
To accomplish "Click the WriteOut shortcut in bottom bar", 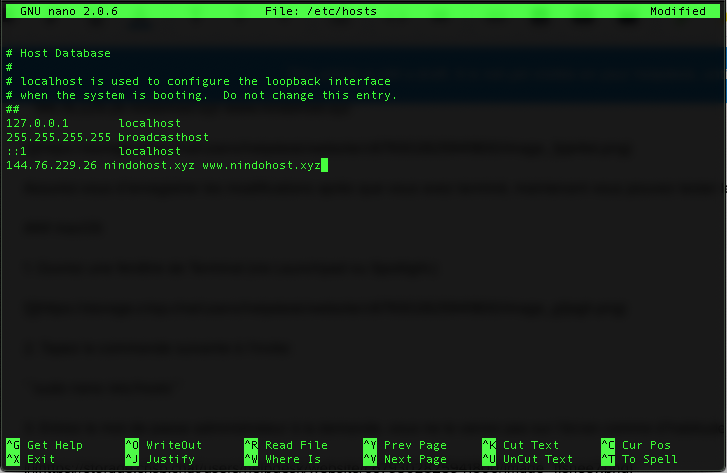I will (174, 445).
